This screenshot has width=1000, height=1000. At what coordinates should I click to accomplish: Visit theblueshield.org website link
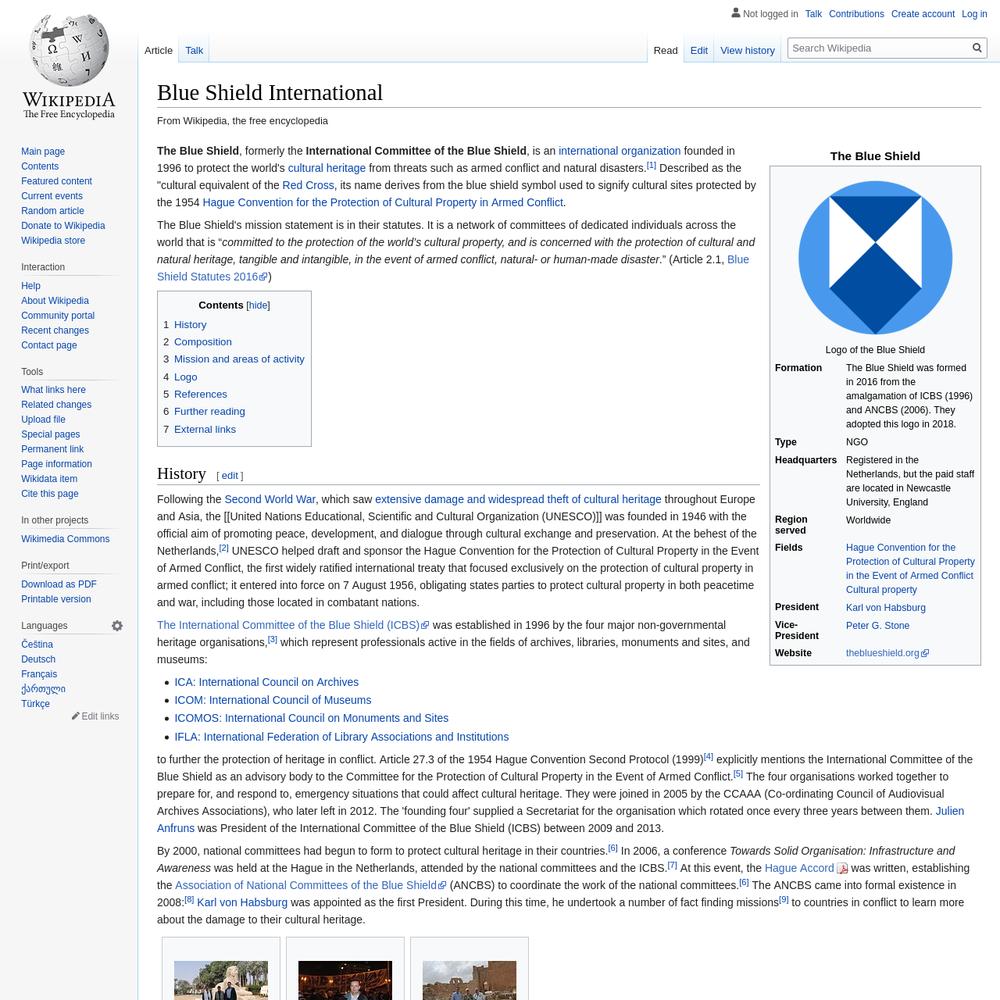click(x=886, y=653)
